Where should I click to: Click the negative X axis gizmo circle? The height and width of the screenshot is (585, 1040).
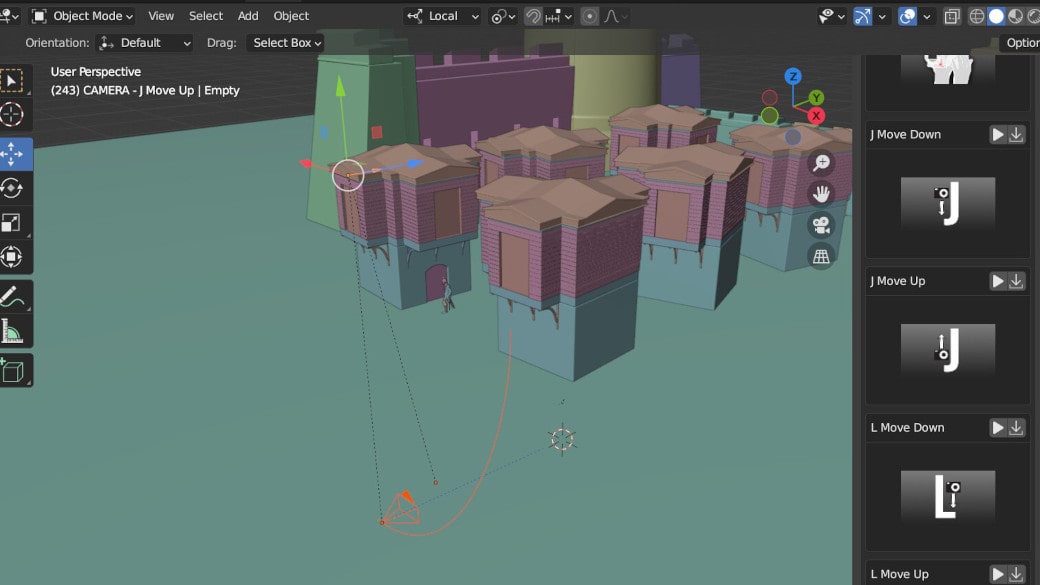(769, 98)
